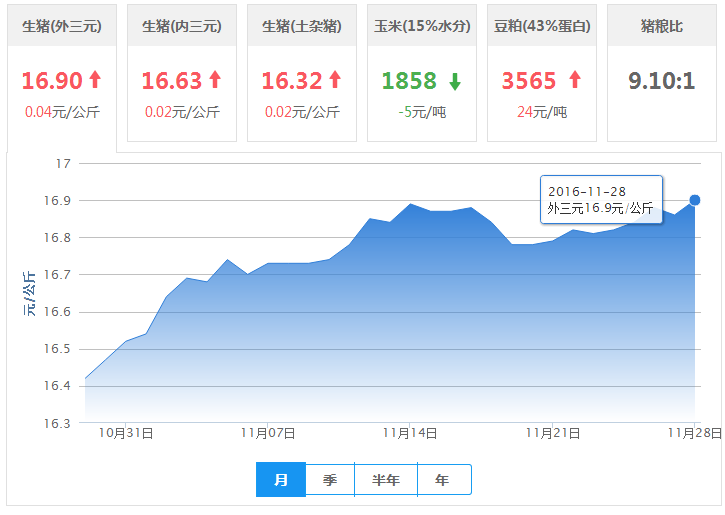The height and width of the screenshot is (515, 725).
Task: Open the 猪粮比 ratio card
Action: coord(662,73)
